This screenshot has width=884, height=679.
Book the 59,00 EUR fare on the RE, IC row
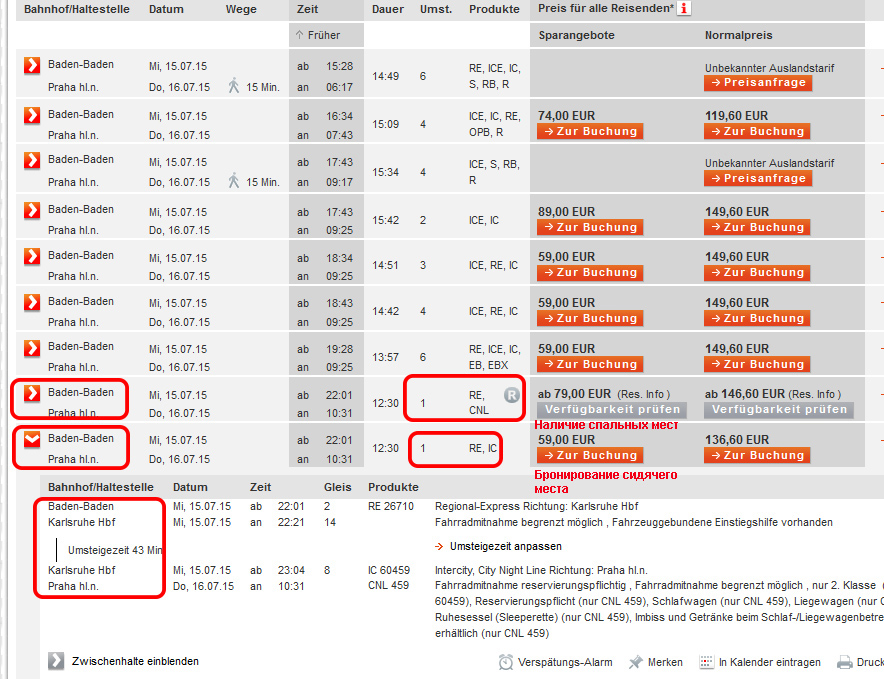pyautogui.click(x=590, y=455)
